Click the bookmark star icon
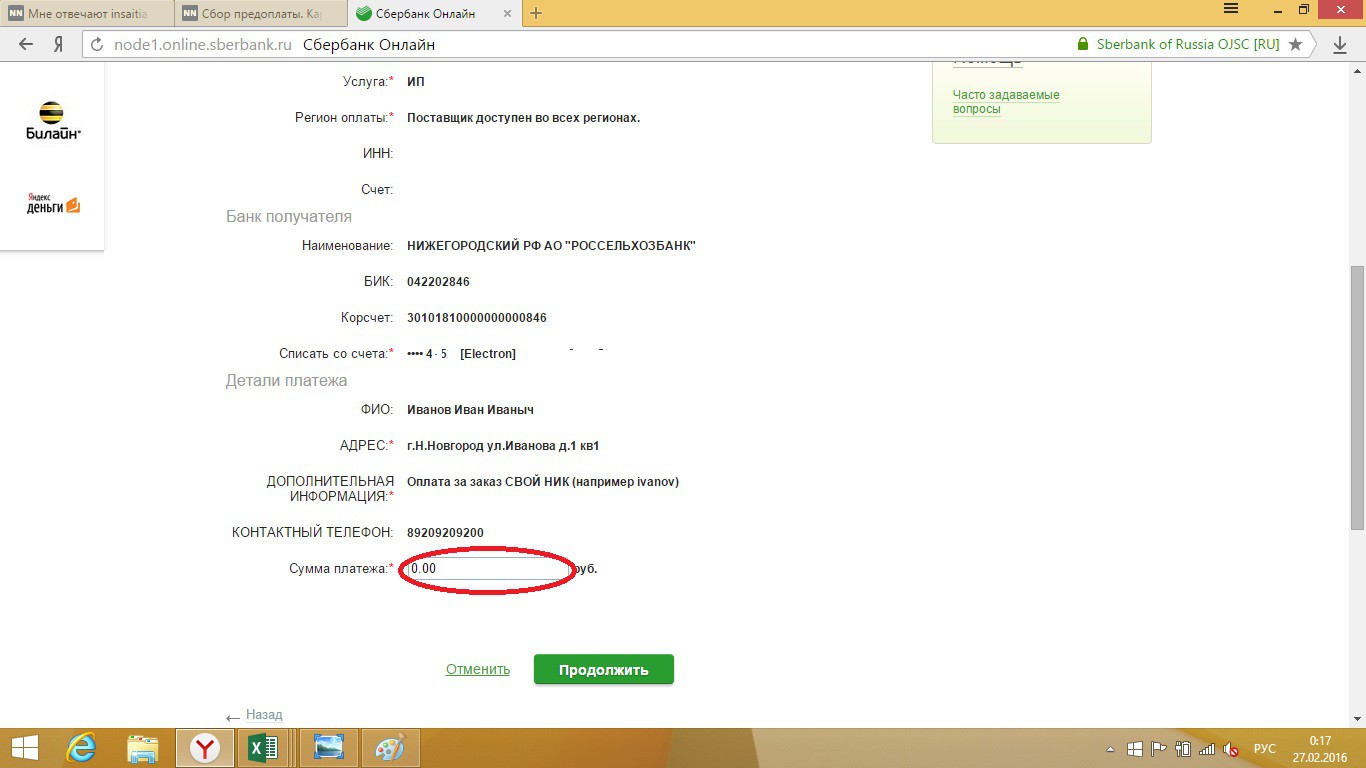Viewport: 1366px width, 768px height. click(x=1296, y=44)
